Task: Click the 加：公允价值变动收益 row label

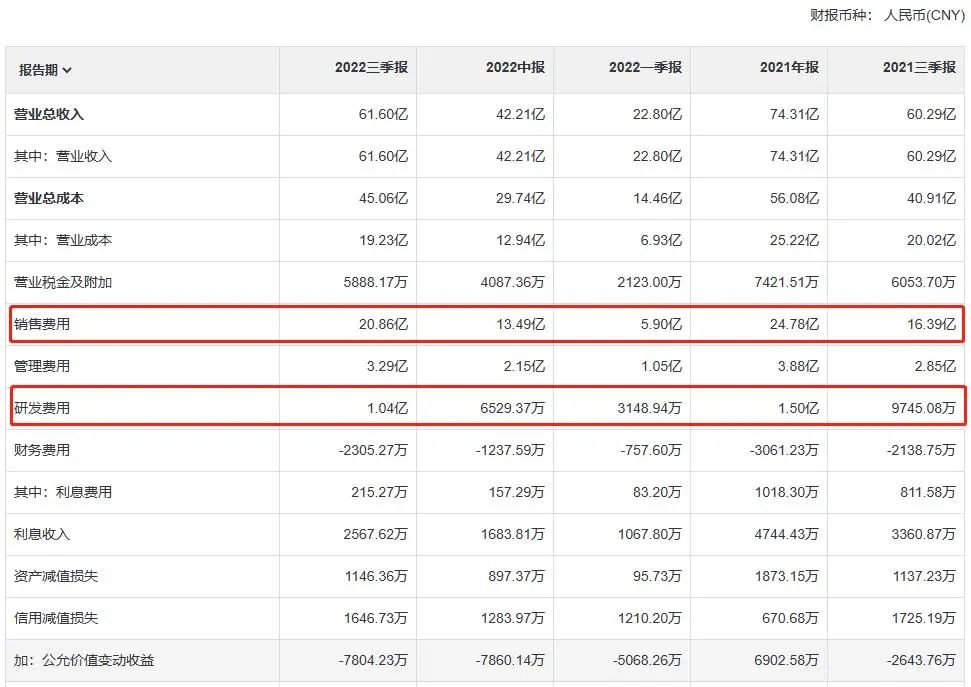Action: point(84,660)
